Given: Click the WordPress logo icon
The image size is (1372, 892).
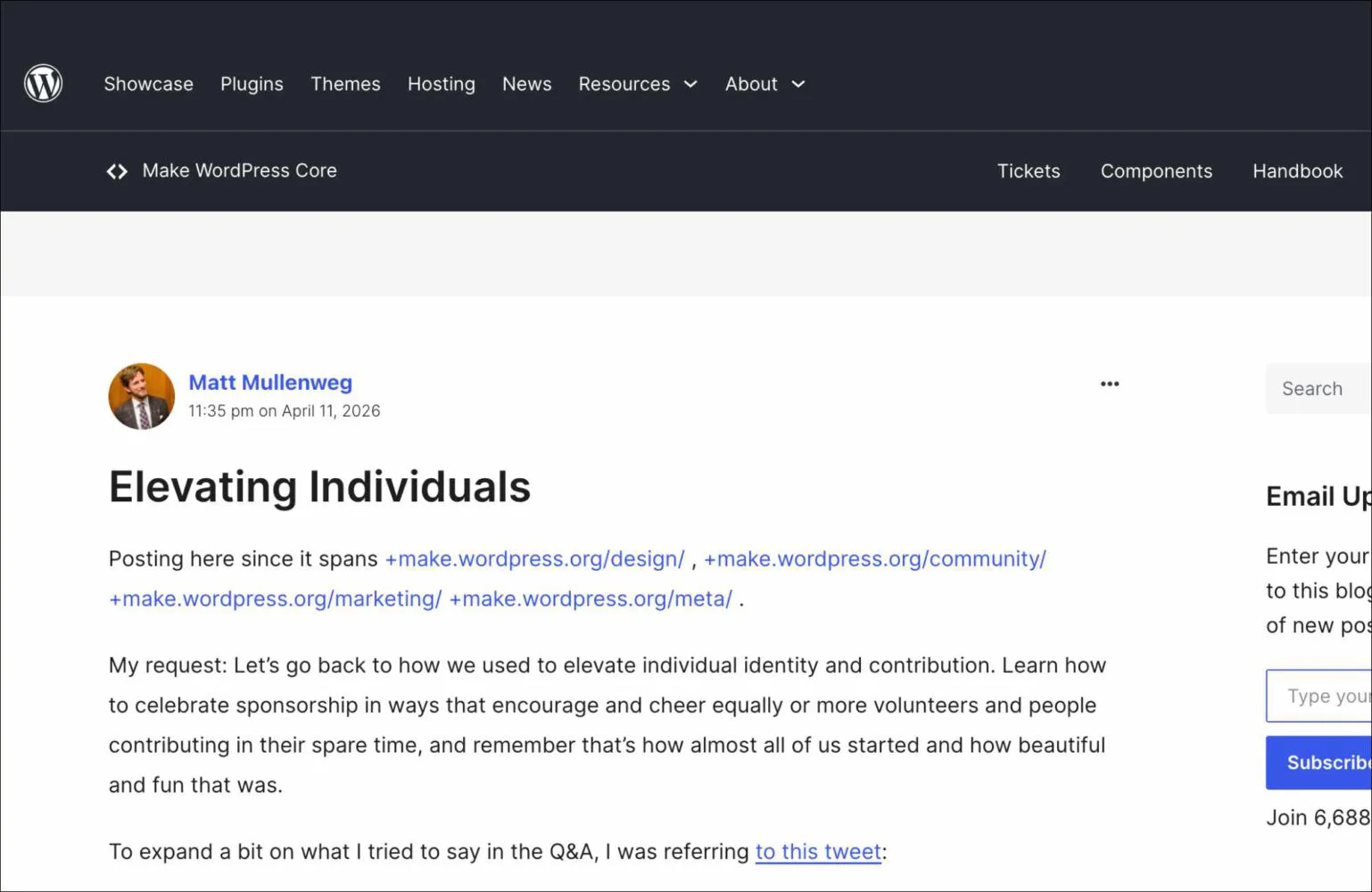Looking at the screenshot, I should (x=43, y=84).
